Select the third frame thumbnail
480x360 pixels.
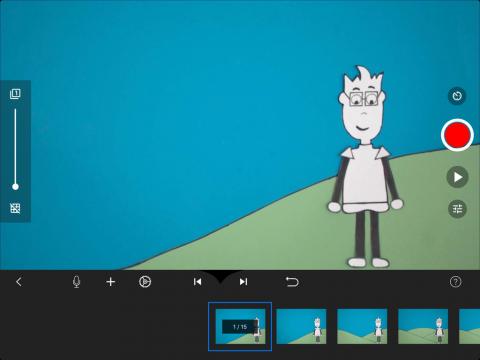point(362,326)
